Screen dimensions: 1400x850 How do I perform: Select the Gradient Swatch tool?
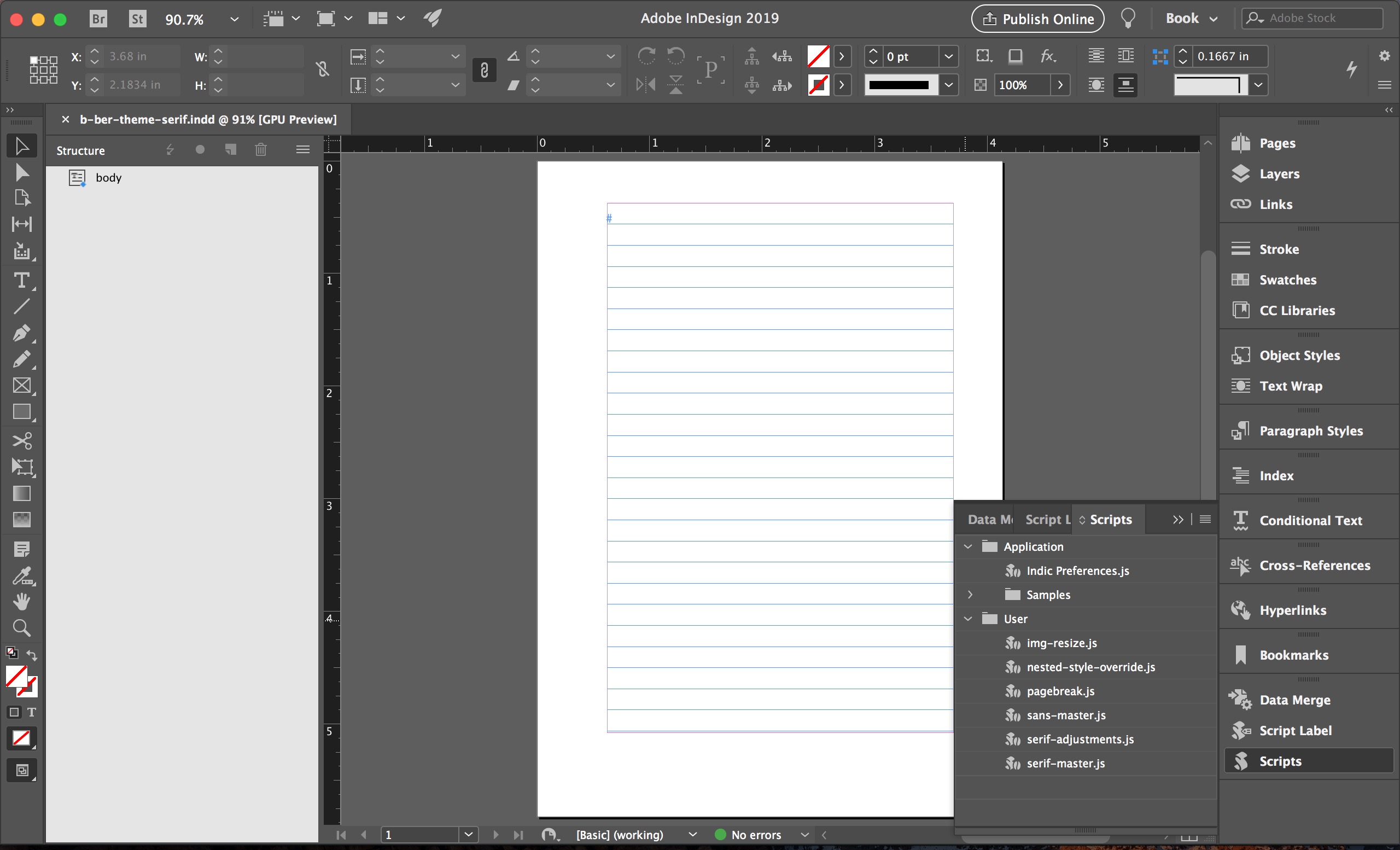click(21, 493)
